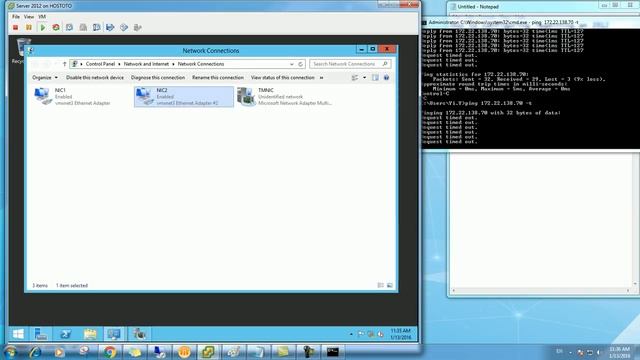The width and height of the screenshot is (640, 360).
Task: Open the File menu of VM console
Action: pos(16,17)
